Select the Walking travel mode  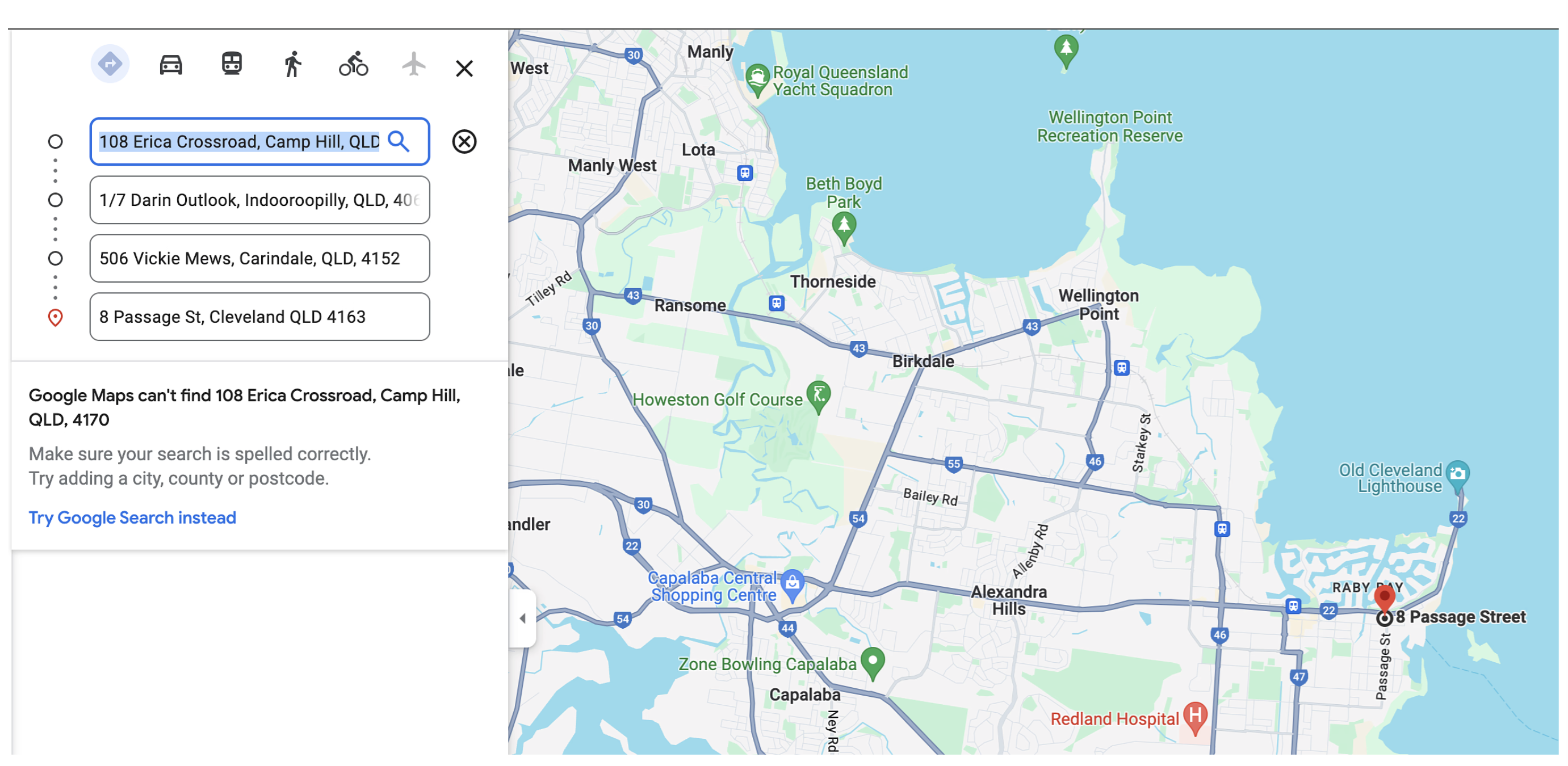(x=292, y=64)
